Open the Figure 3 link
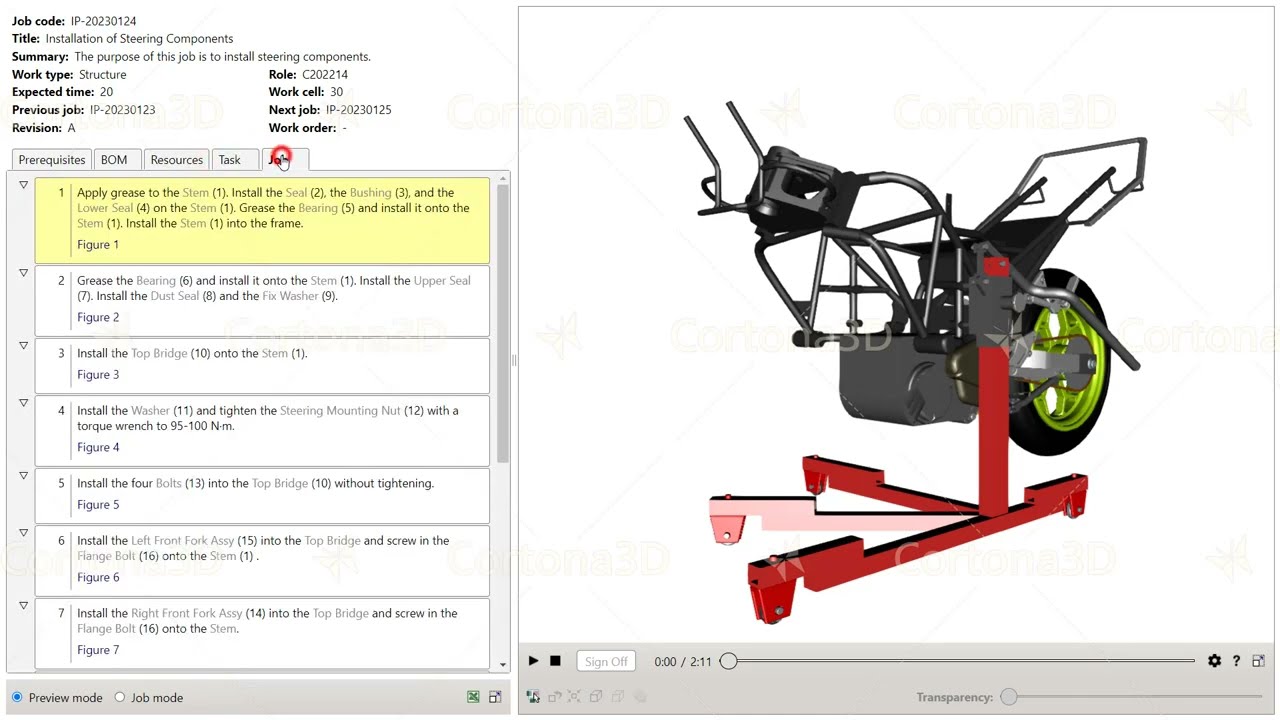Screen dimensions: 1280x720 pos(98,375)
